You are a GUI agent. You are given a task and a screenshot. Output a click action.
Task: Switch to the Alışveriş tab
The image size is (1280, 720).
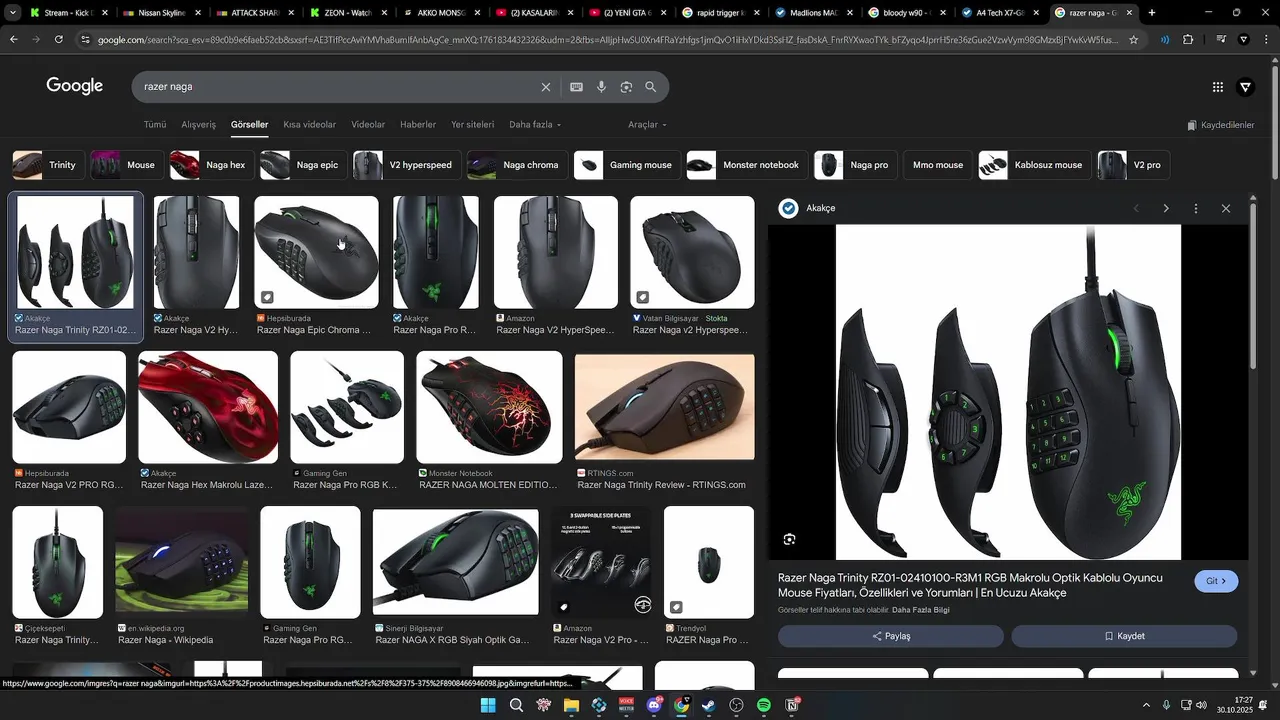click(x=198, y=125)
